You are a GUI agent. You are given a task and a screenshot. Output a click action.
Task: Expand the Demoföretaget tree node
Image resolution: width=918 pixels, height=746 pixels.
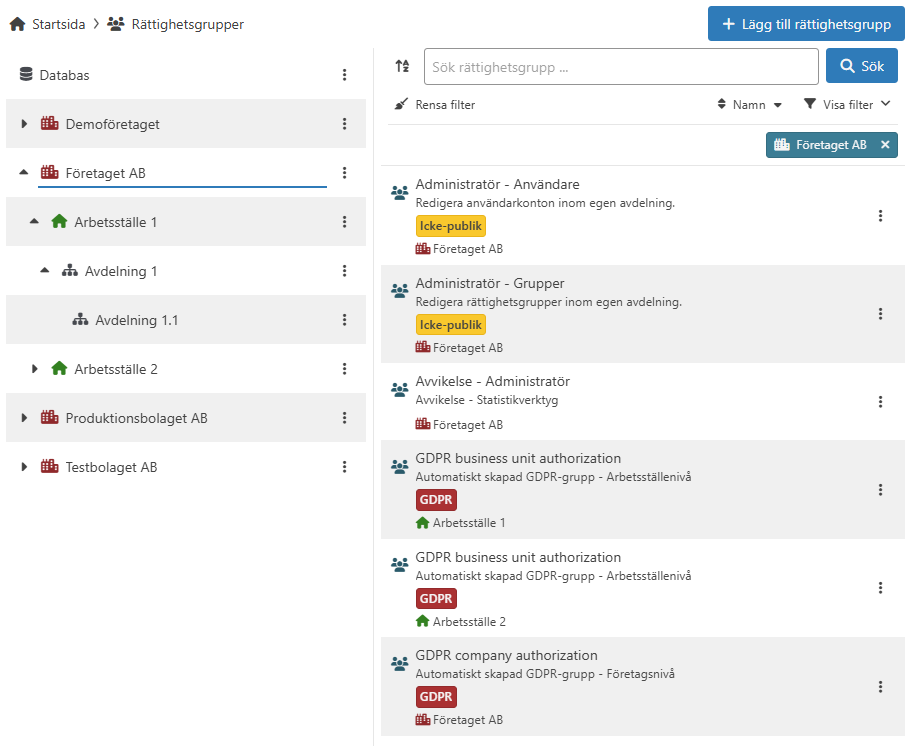point(24,124)
